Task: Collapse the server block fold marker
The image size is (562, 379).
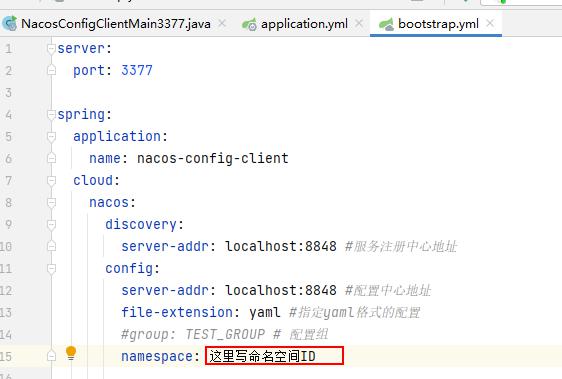Action: pyautogui.click(x=51, y=48)
